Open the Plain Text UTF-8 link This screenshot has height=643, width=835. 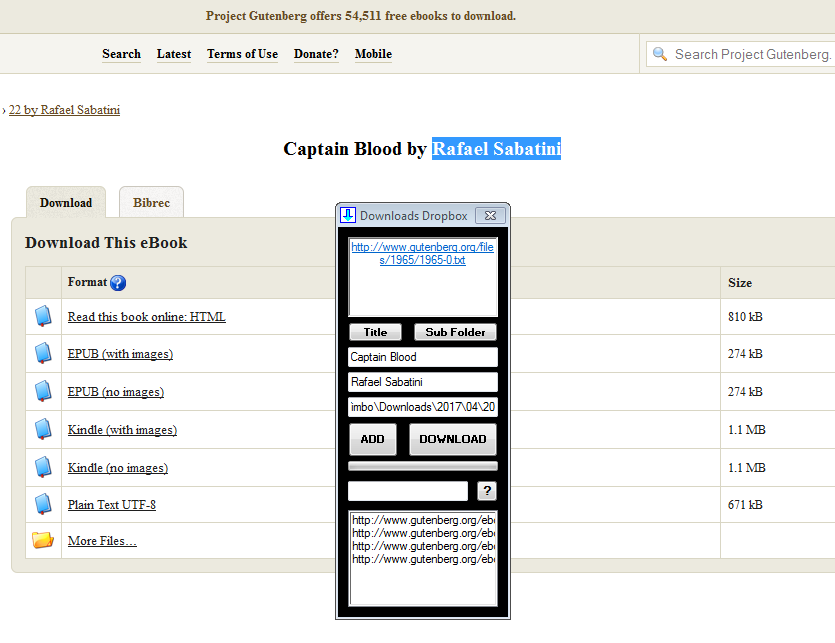tap(112, 504)
